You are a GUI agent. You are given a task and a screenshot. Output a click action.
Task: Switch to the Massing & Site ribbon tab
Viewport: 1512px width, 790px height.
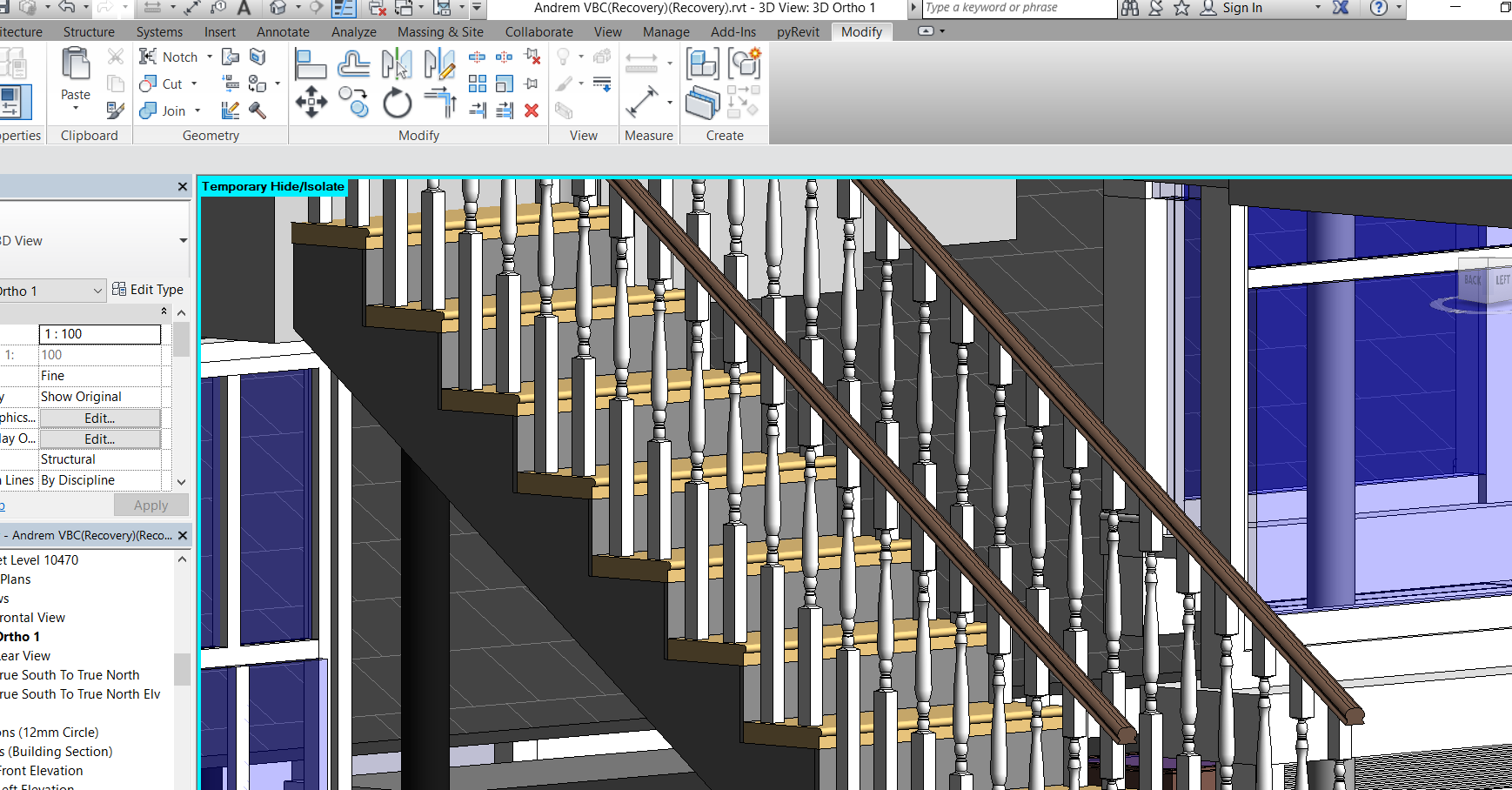point(440,31)
